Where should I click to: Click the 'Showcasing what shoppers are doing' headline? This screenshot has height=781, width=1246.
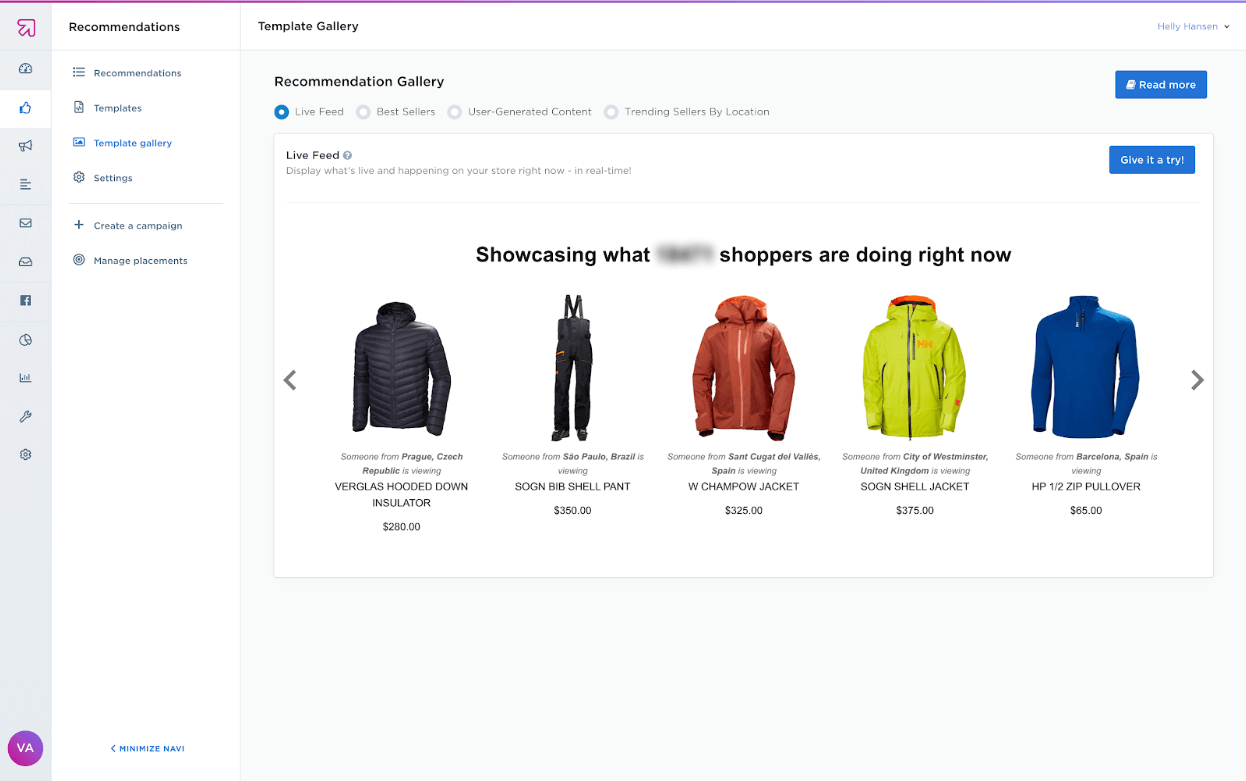tap(743, 255)
